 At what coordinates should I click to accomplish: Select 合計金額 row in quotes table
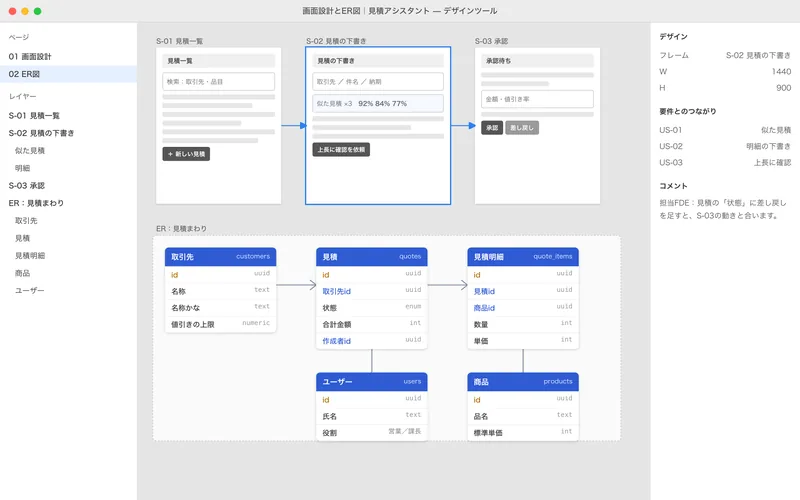pos(371,324)
